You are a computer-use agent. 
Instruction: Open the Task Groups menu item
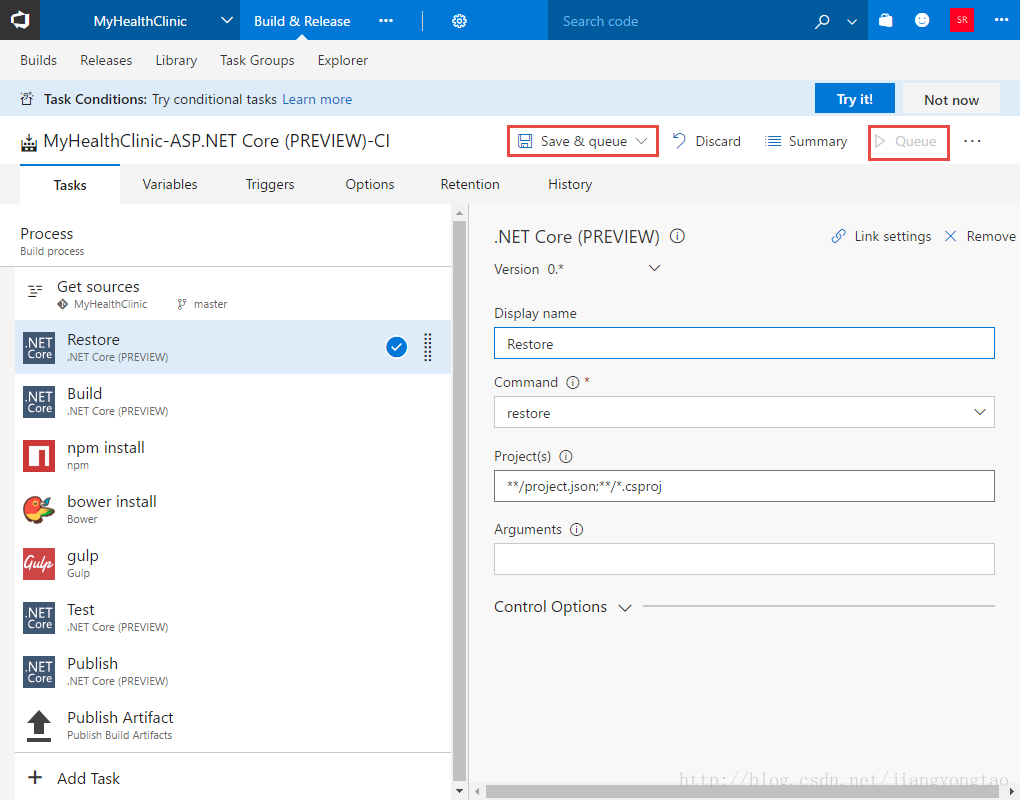tap(257, 60)
